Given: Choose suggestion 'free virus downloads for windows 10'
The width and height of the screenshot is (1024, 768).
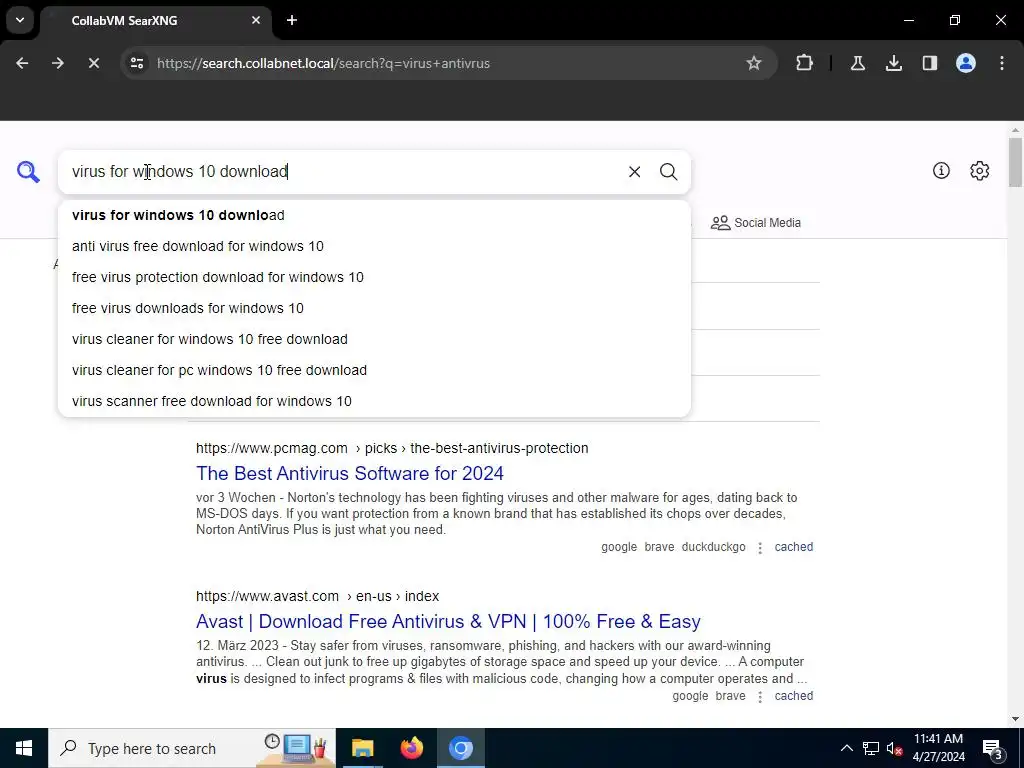Looking at the screenshot, I should pos(374,308).
